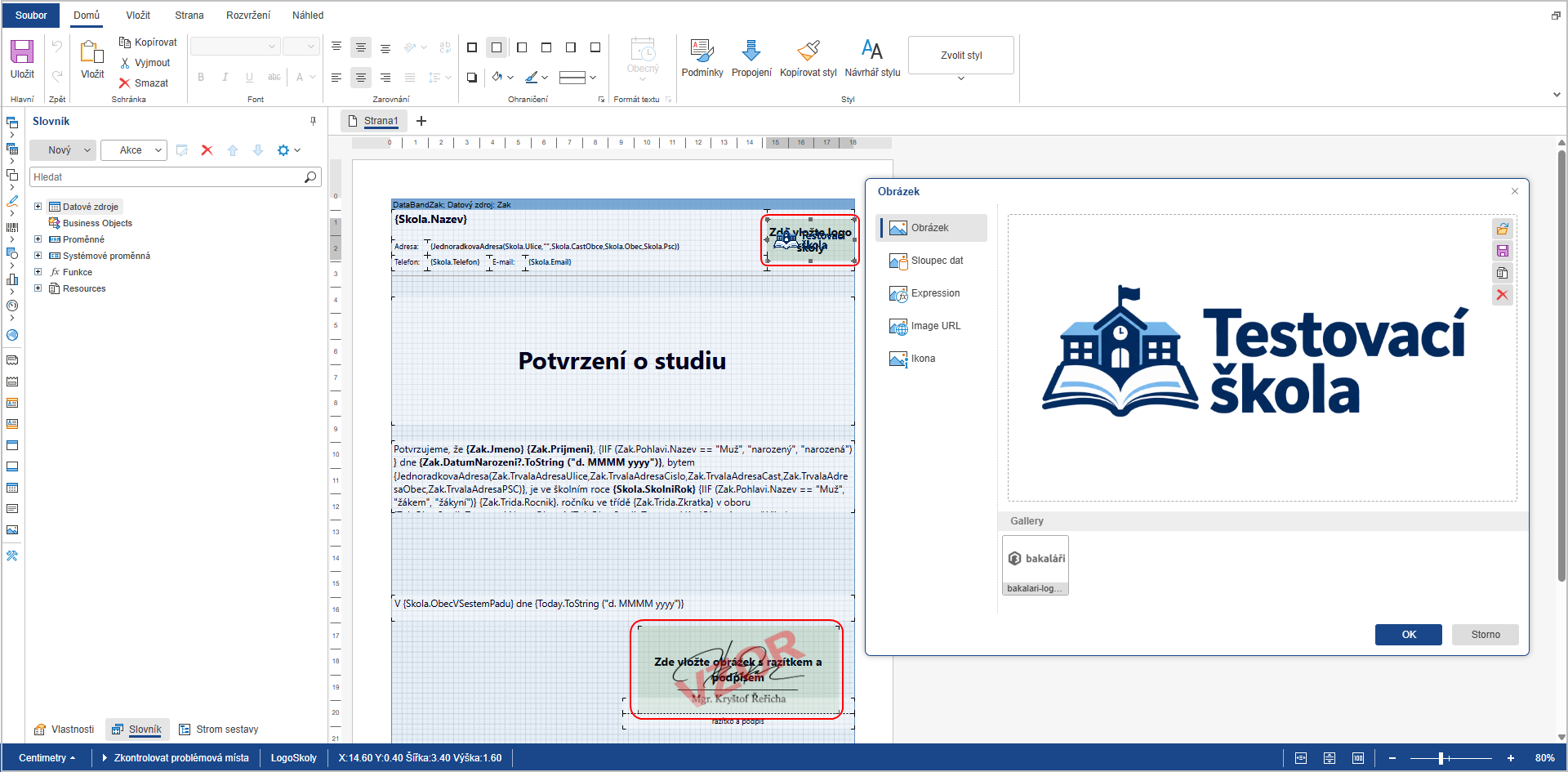Screen dimensions: 1568x772
Task: Open the Nový dropdown in Slovník
Action: point(63,150)
